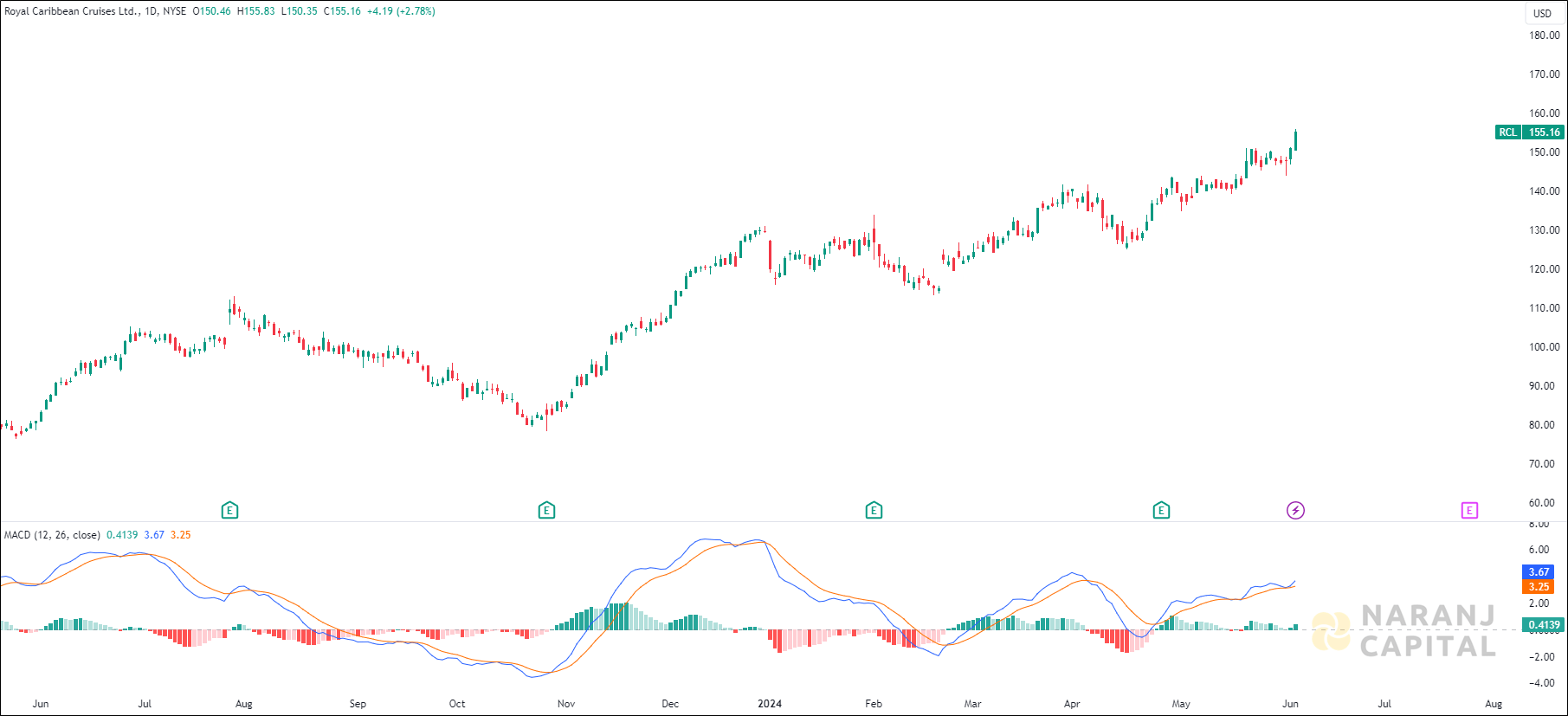Click the RCL price label tag
Viewport: 1568px width, 716px height.
tap(1508, 132)
